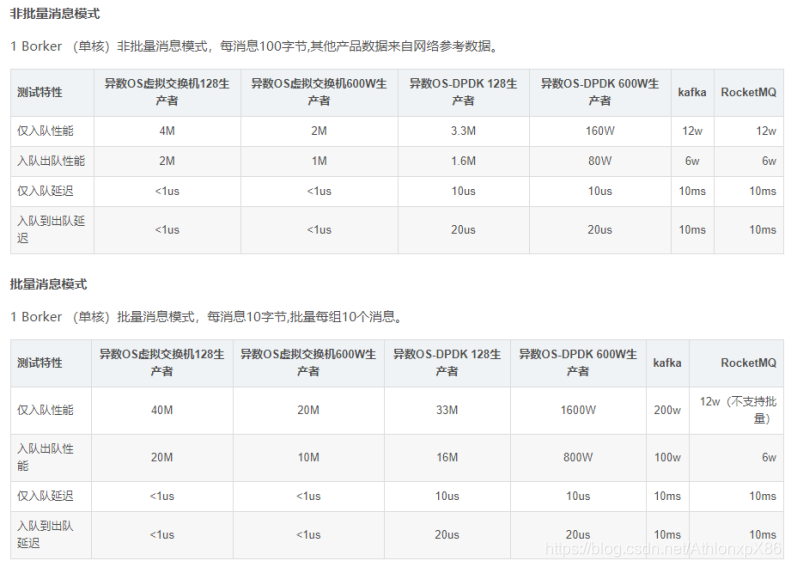
Task: Select non-batch 入队到出队延迟 DPDK 600W '20us' cell
Action: 600,230
